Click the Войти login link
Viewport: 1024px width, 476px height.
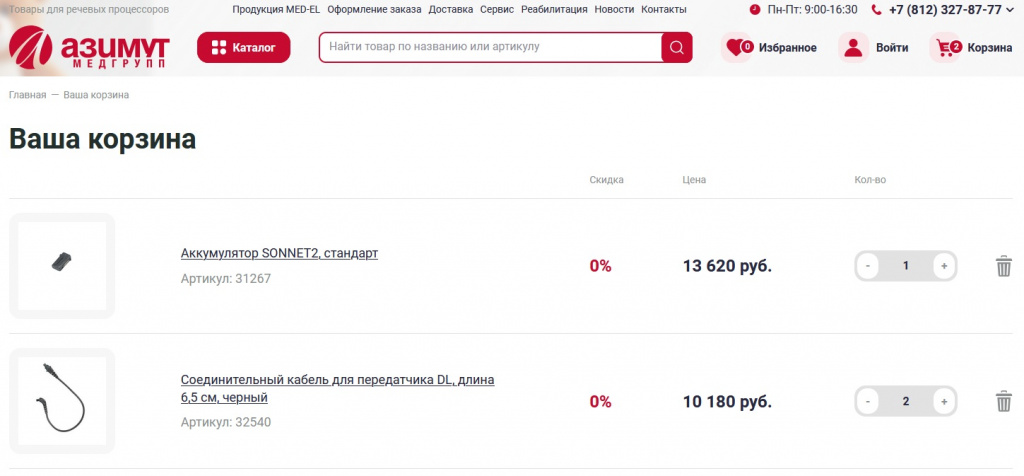(x=892, y=48)
